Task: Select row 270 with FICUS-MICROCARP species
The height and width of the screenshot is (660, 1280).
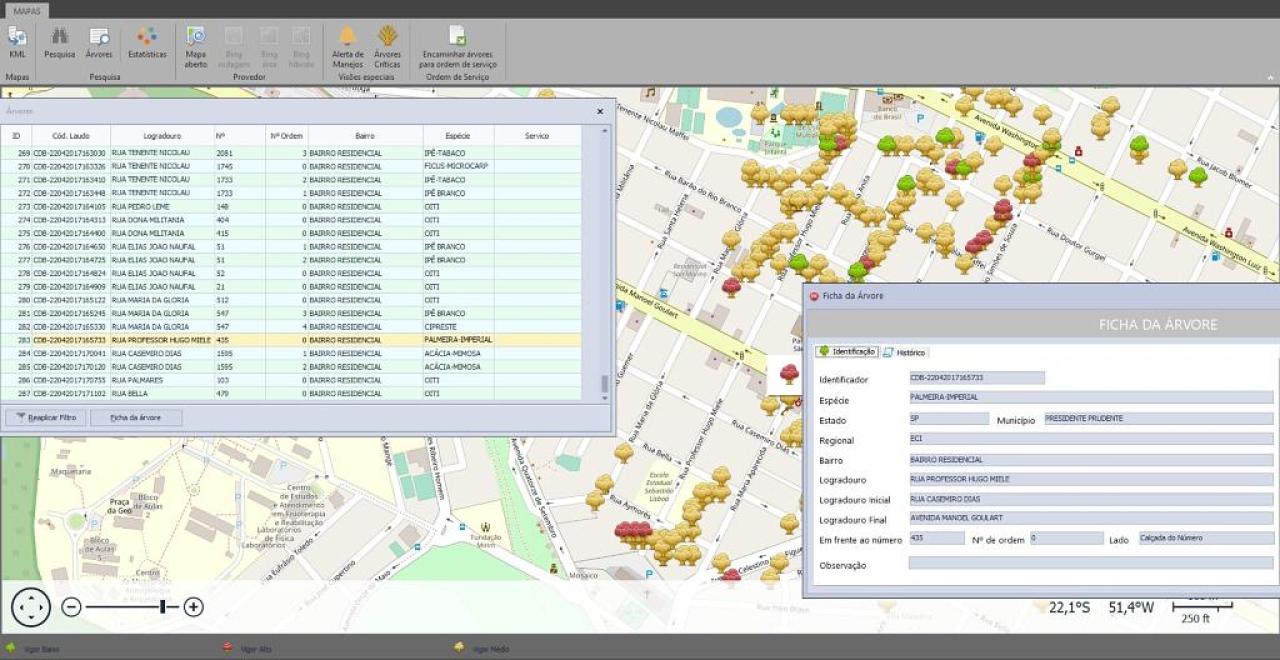Action: (291, 166)
